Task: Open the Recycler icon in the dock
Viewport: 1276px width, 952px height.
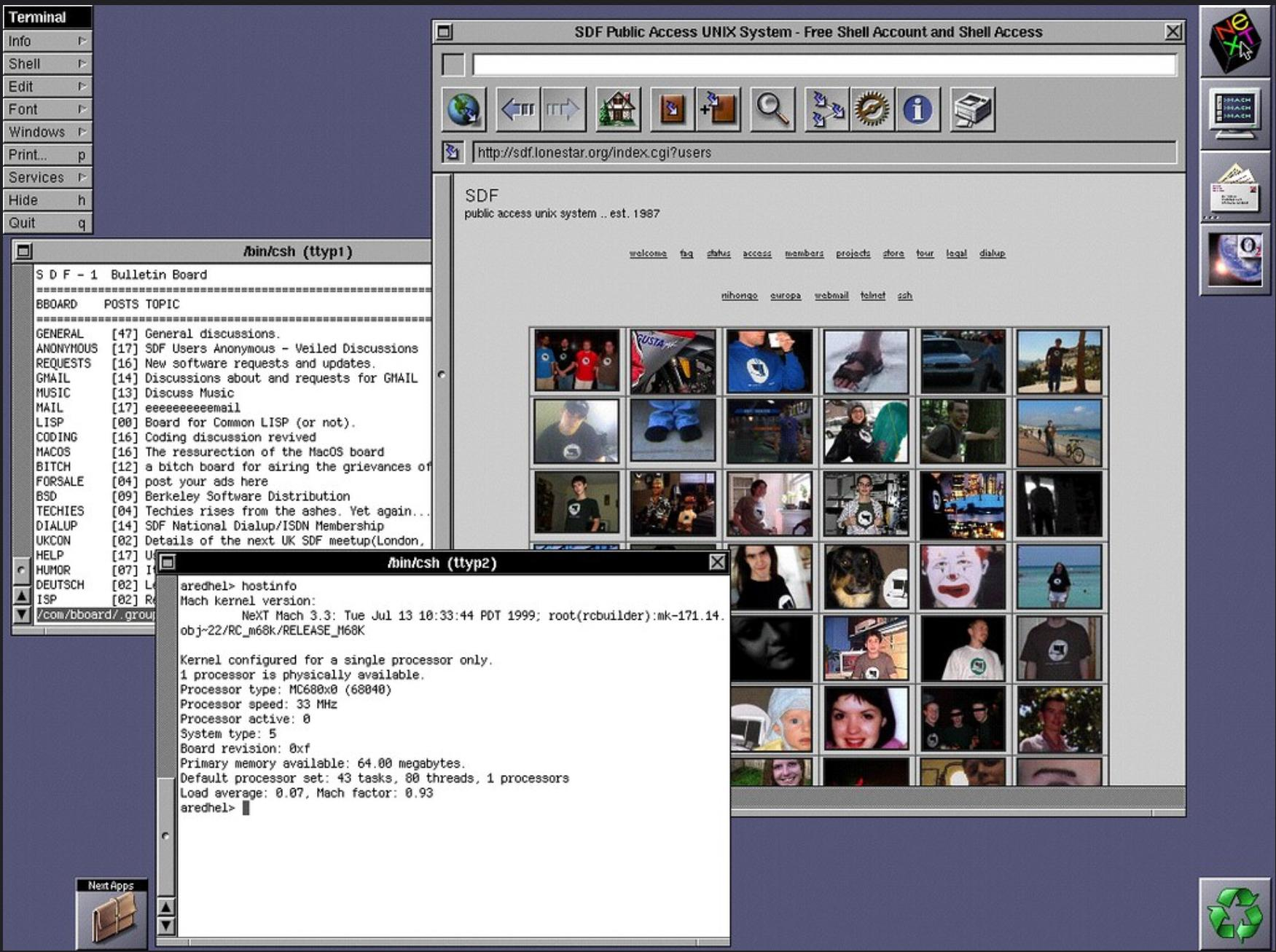Action: point(1234,913)
